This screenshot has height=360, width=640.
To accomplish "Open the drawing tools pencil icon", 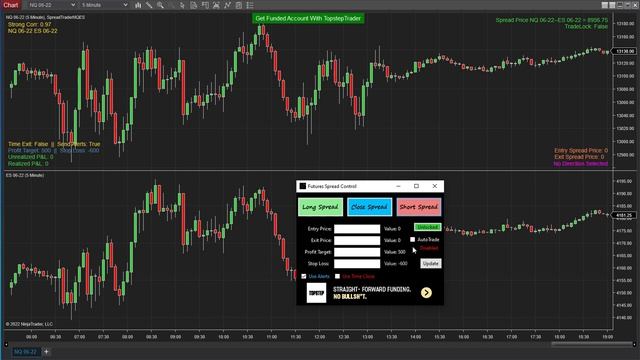I will 149,5.
